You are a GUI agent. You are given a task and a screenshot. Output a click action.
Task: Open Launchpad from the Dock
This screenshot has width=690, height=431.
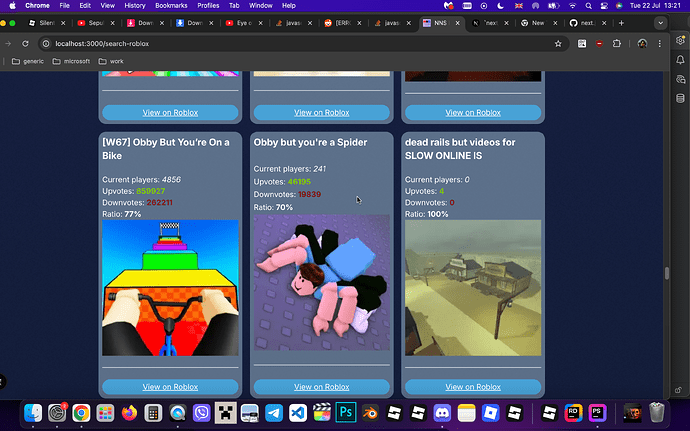pyautogui.click(x=105, y=413)
